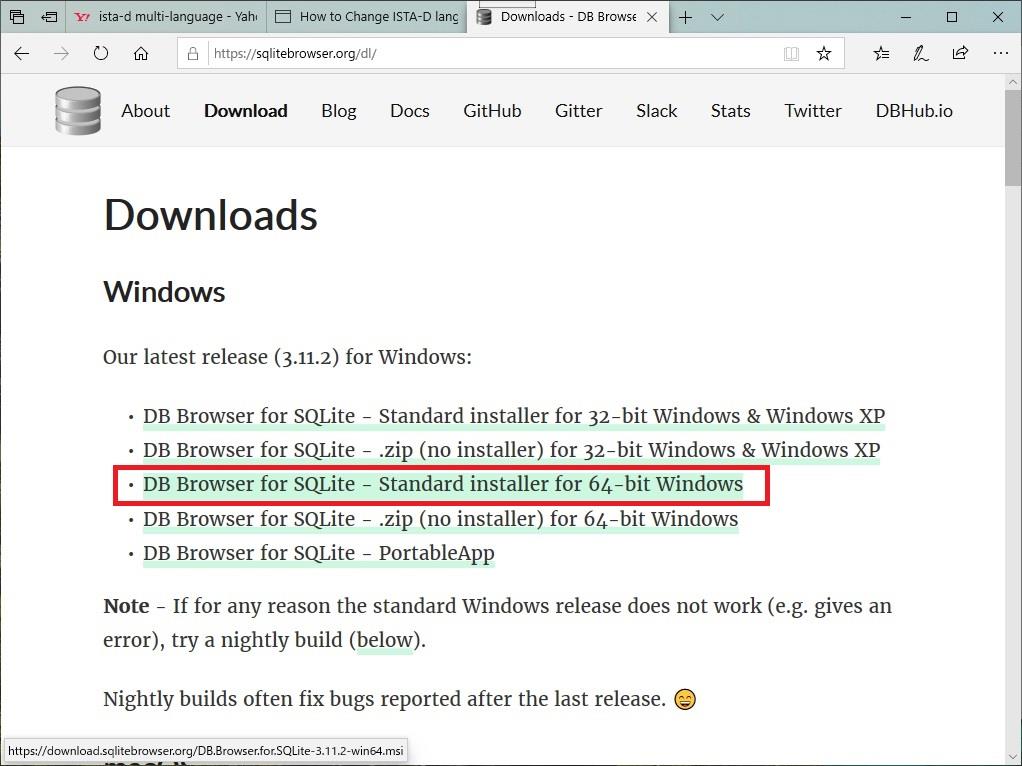Click the Windows section heading
Image resolution: width=1022 pixels, height=766 pixels.
click(164, 291)
